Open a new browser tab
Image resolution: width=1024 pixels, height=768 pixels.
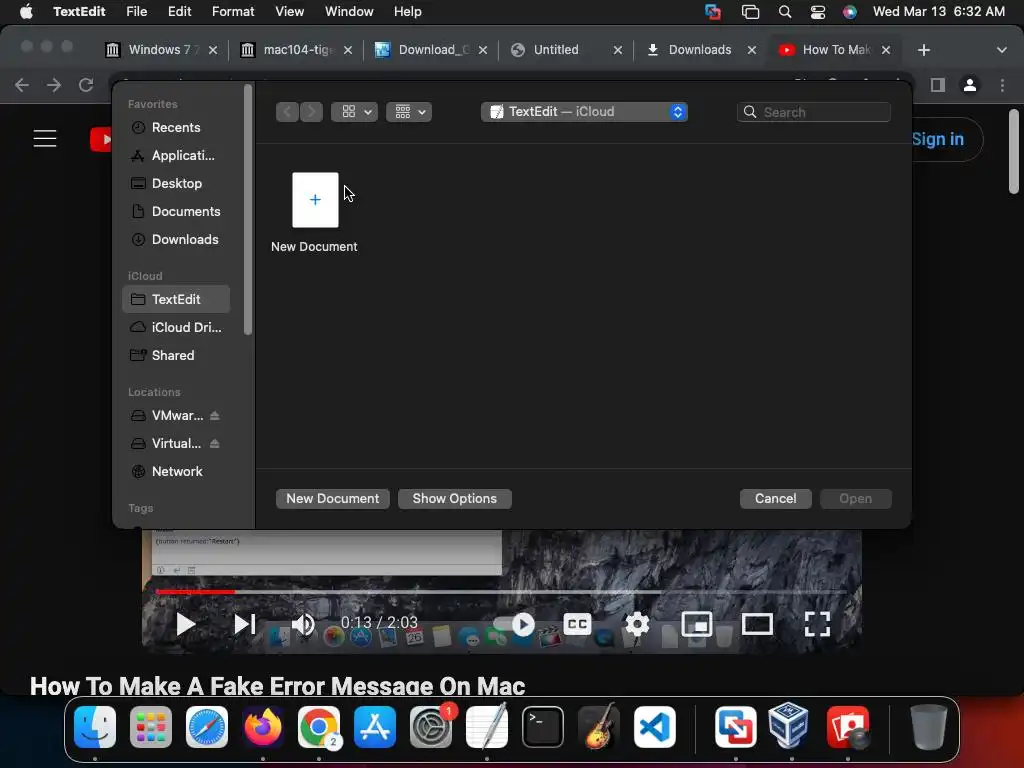click(923, 50)
